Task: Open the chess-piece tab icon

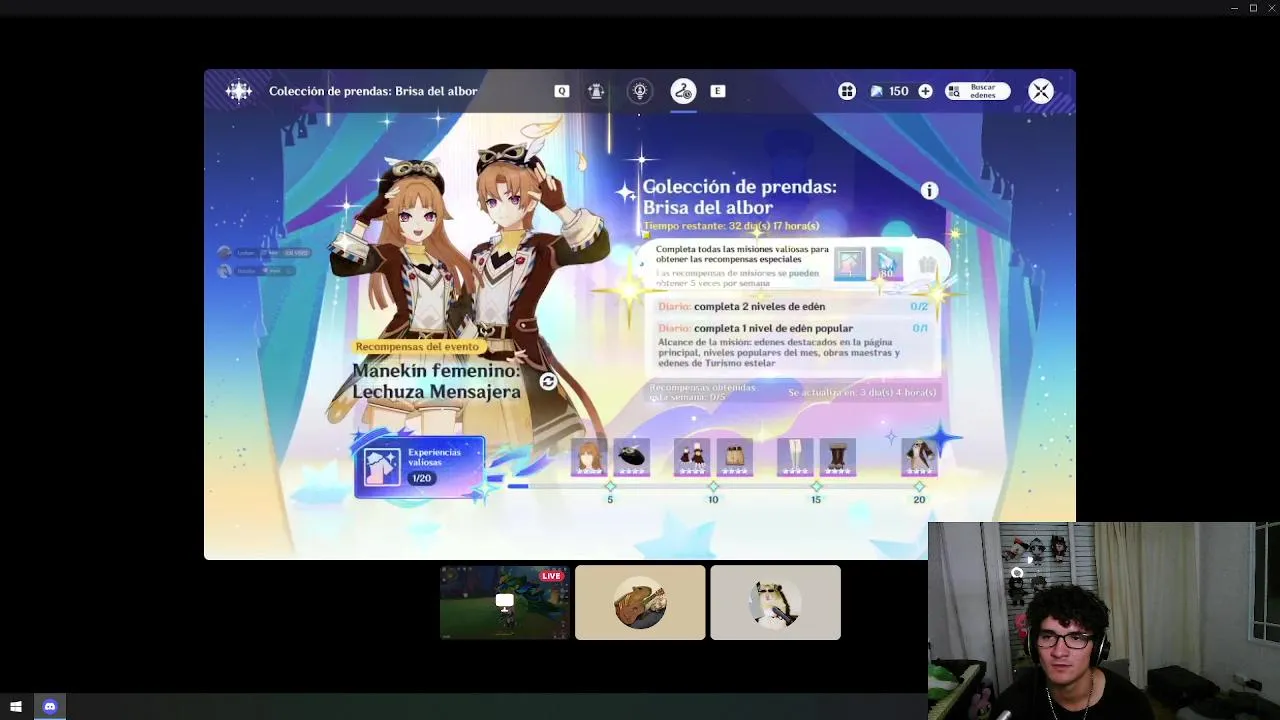Action: pyautogui.click(x=596, y=91)
